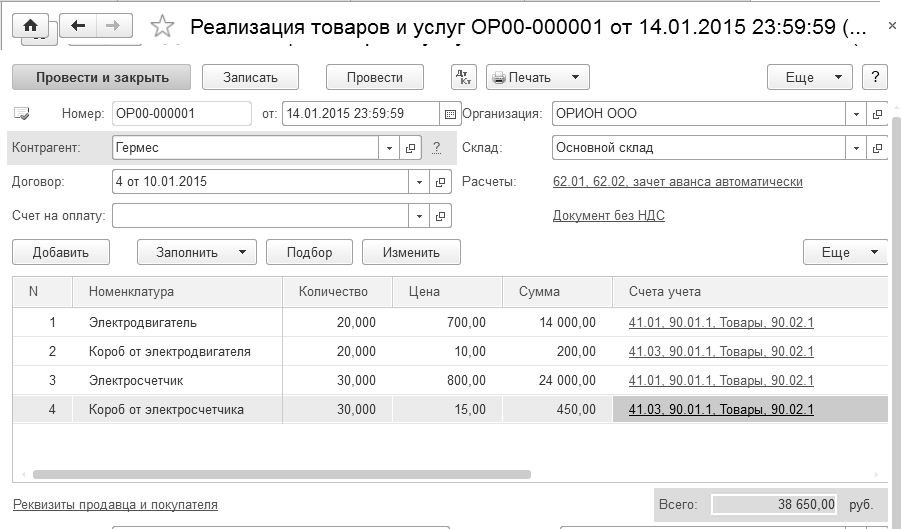Click the question mark link near Контрагент
Screen dimensions: 901x529
437,148
